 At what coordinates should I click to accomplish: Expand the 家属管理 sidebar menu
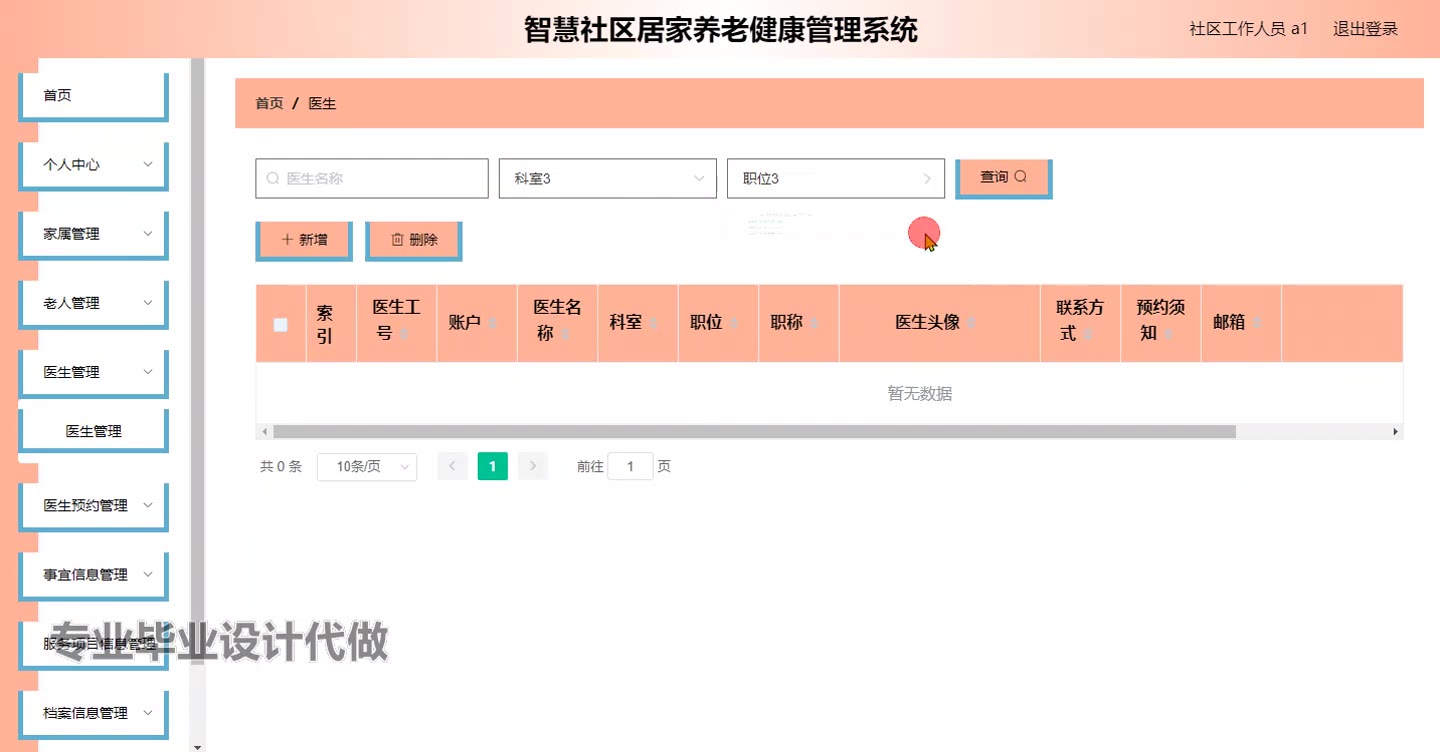click(x=93, y=234)
